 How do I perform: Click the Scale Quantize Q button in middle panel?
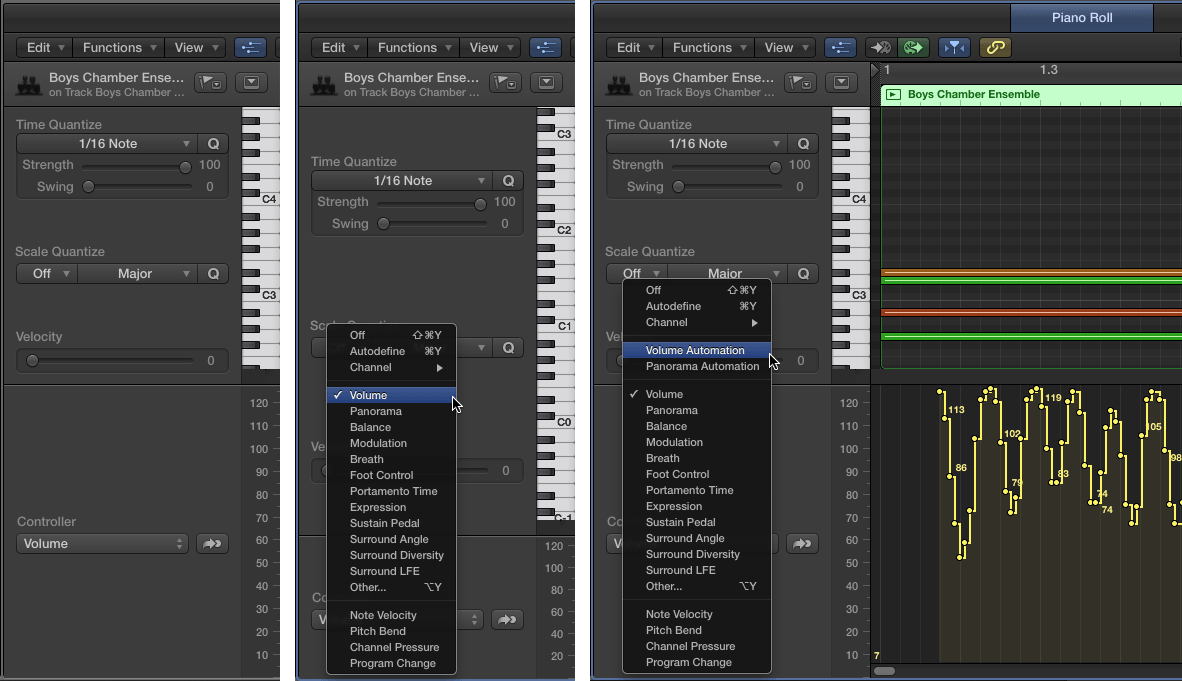click(508, 347)
